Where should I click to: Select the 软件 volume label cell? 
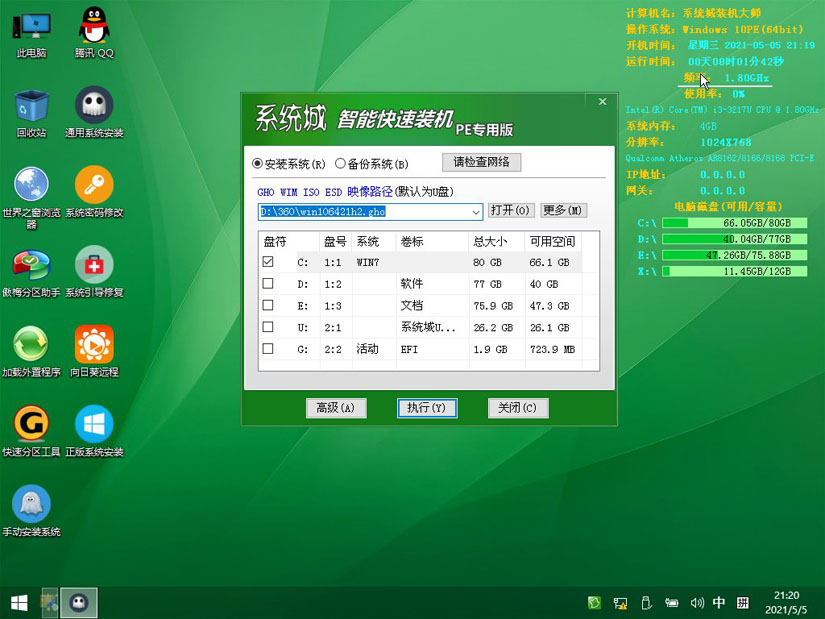[x=411, y=284]
